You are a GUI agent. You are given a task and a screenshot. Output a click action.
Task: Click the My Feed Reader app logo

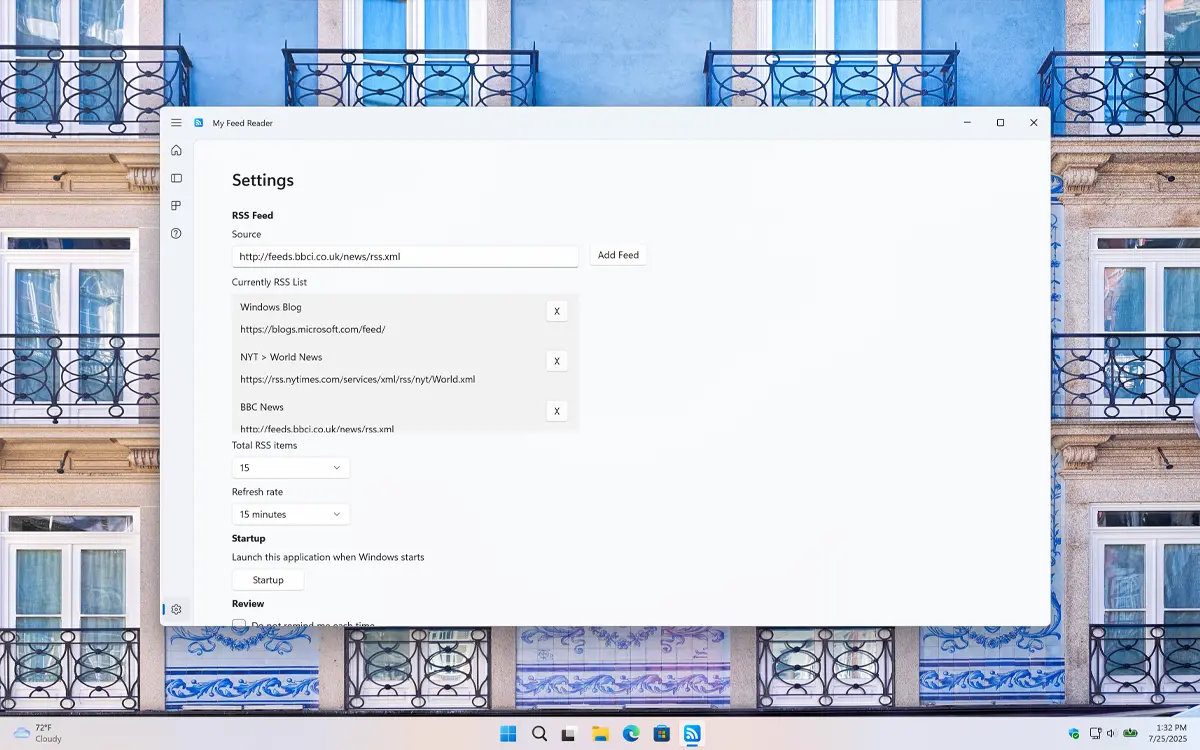point(199,123)
